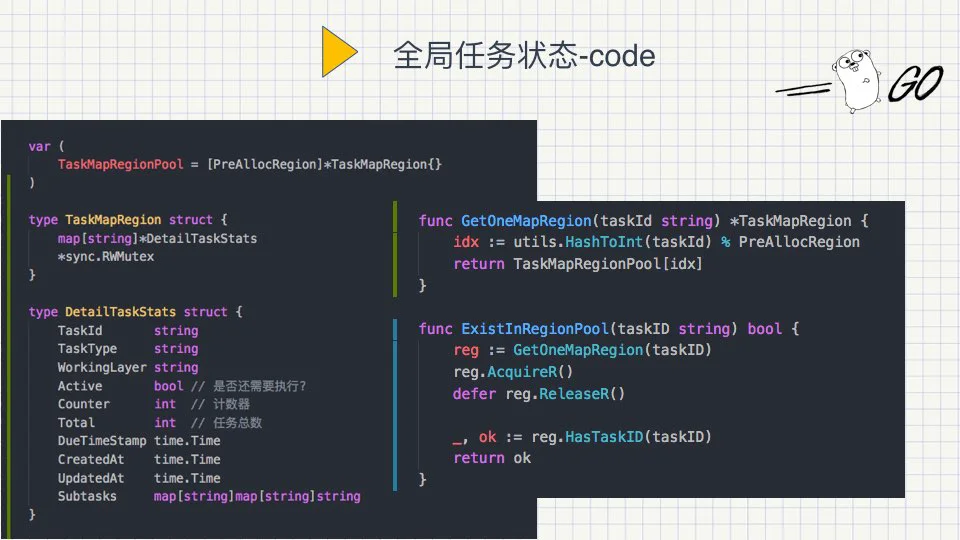
Task: Click the TaskType field name
Action: tap(88, 349)
